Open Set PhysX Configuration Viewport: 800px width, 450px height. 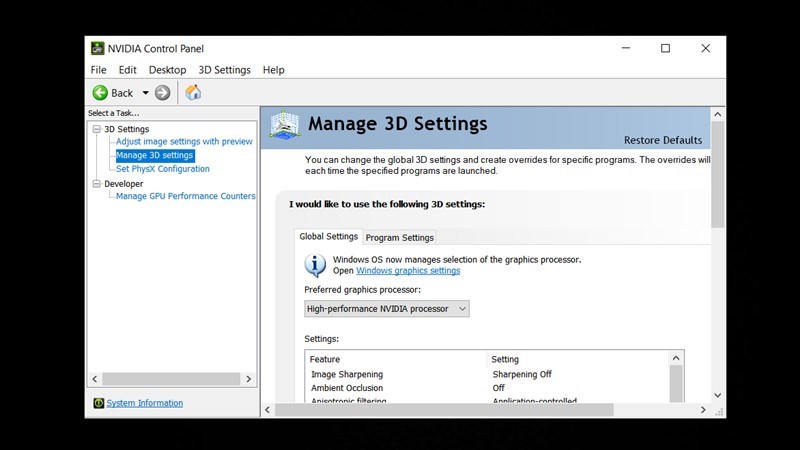[163, 169]
